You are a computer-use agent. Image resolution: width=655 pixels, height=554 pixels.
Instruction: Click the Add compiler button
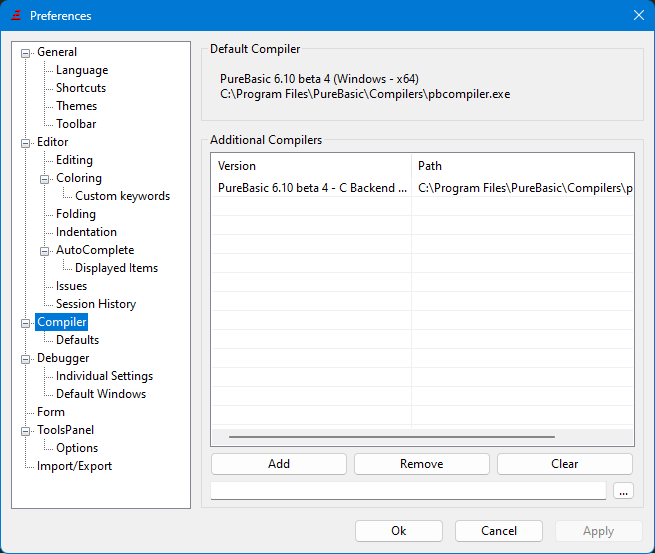click(x=279, y=464)
